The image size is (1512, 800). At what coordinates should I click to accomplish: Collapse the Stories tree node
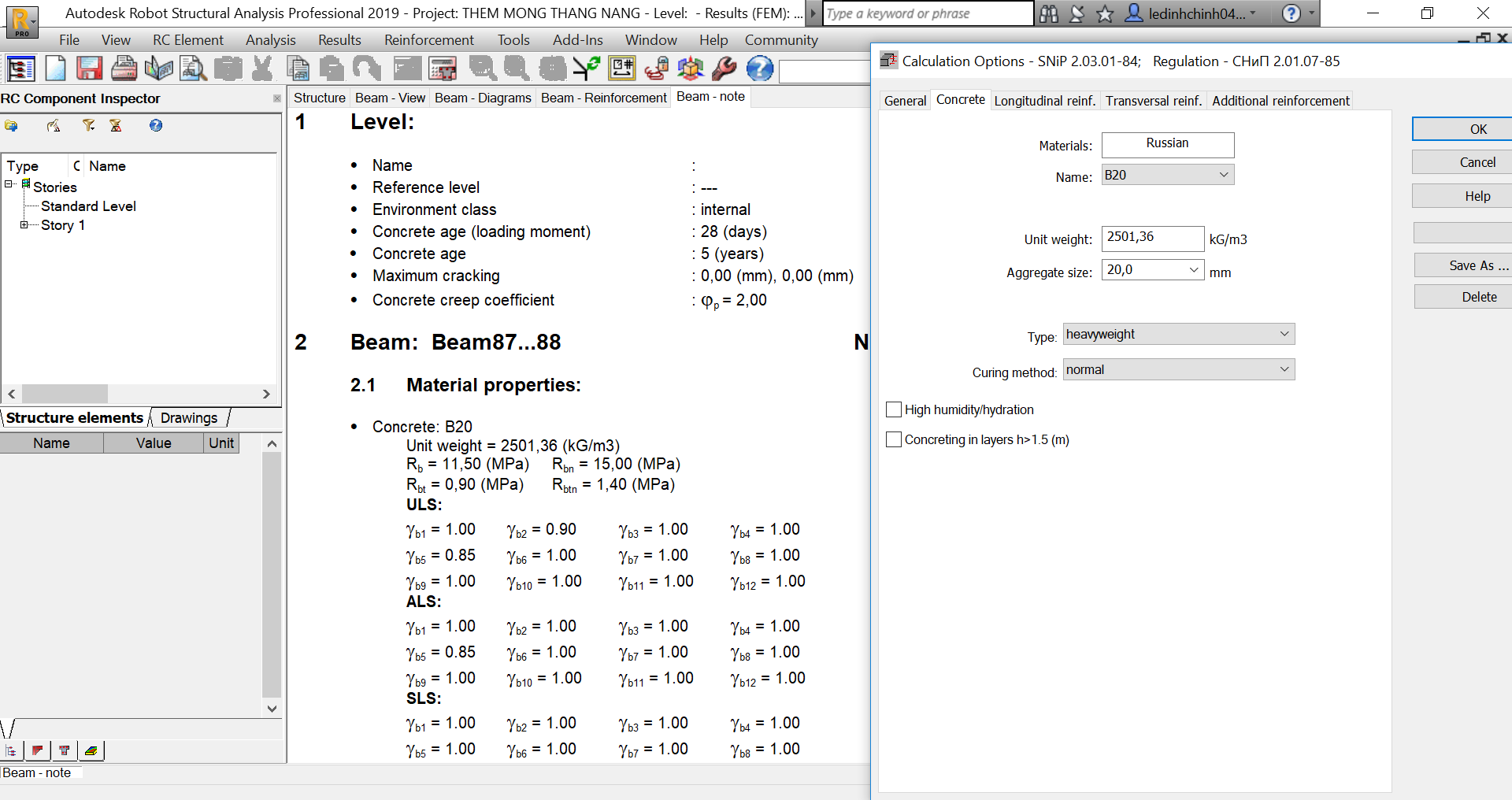9,184
